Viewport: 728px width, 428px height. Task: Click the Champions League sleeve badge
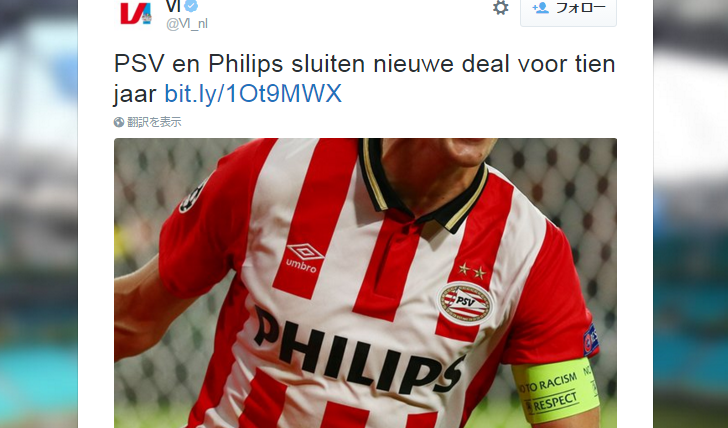tap(192, 197)
